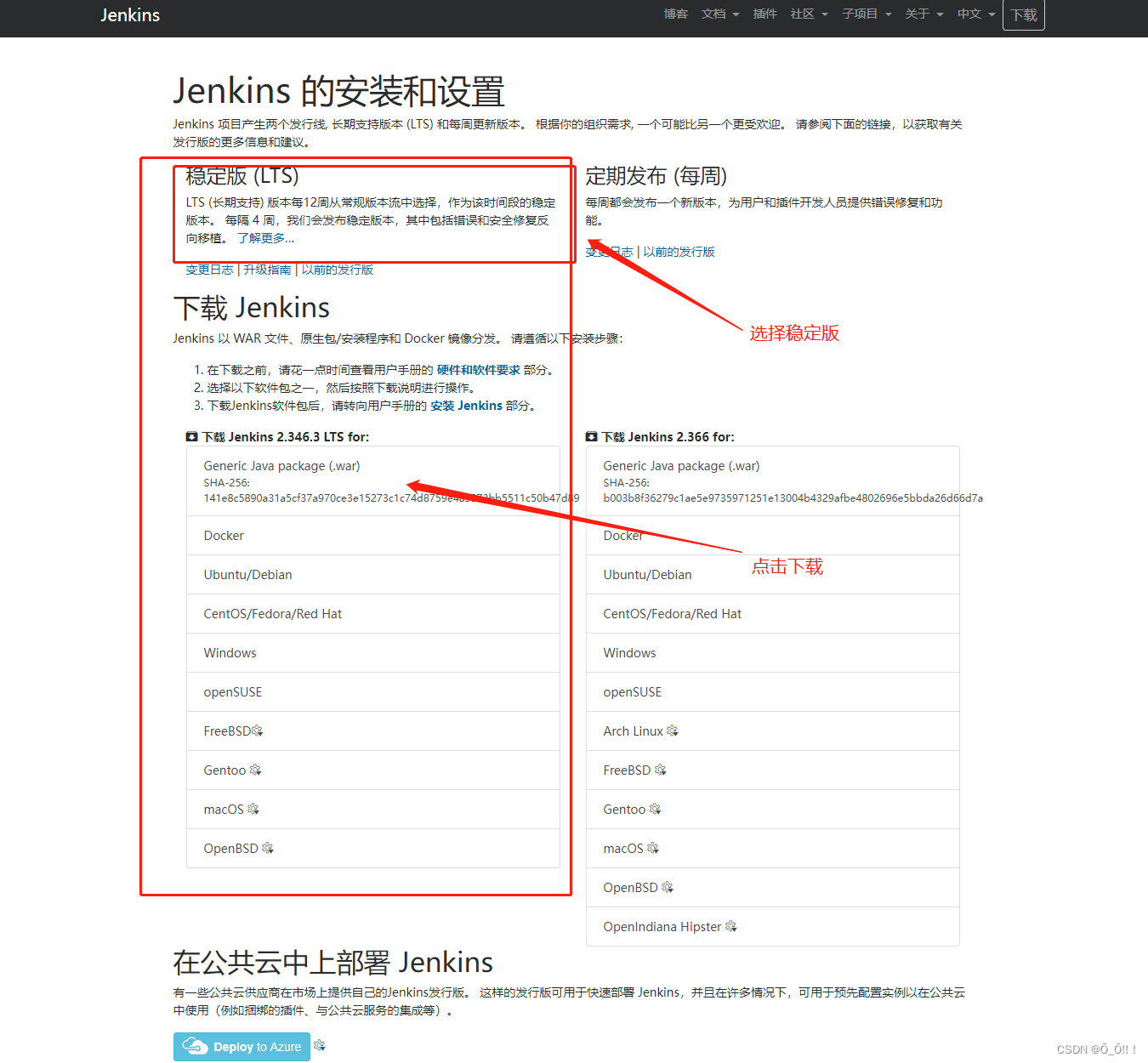Viewport: 1148px width, 1063px height.
Task: Expand the 社区 dropdown menu
Action: (810, 14)
